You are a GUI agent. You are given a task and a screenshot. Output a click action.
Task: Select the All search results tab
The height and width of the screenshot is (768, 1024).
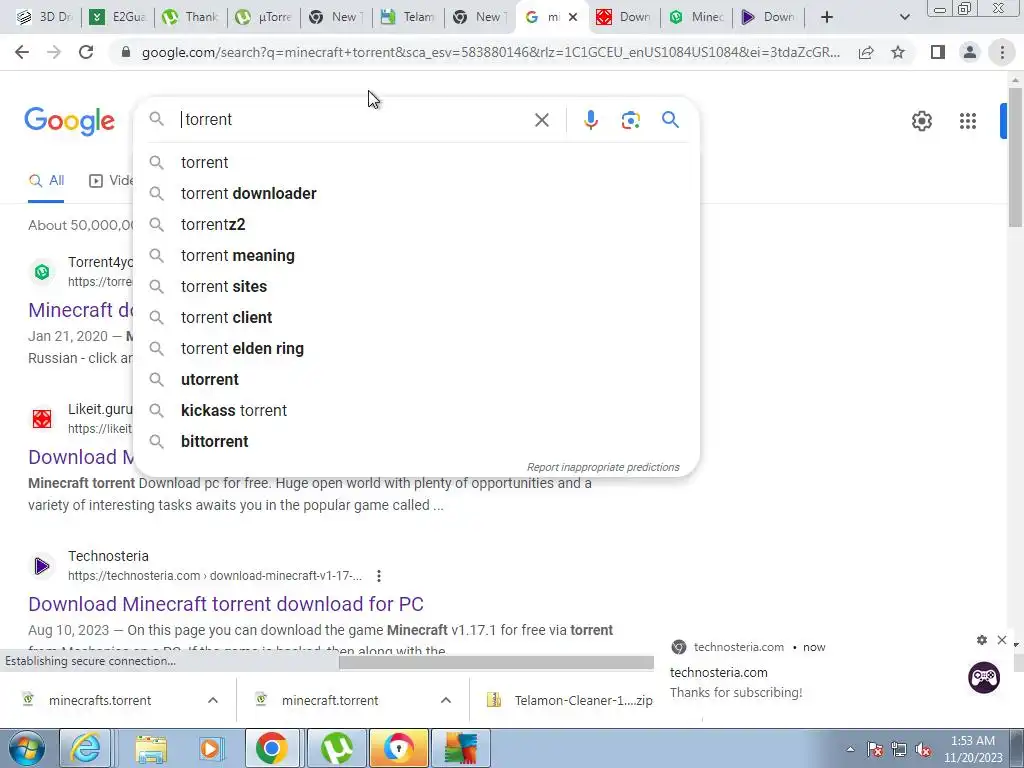46,181
